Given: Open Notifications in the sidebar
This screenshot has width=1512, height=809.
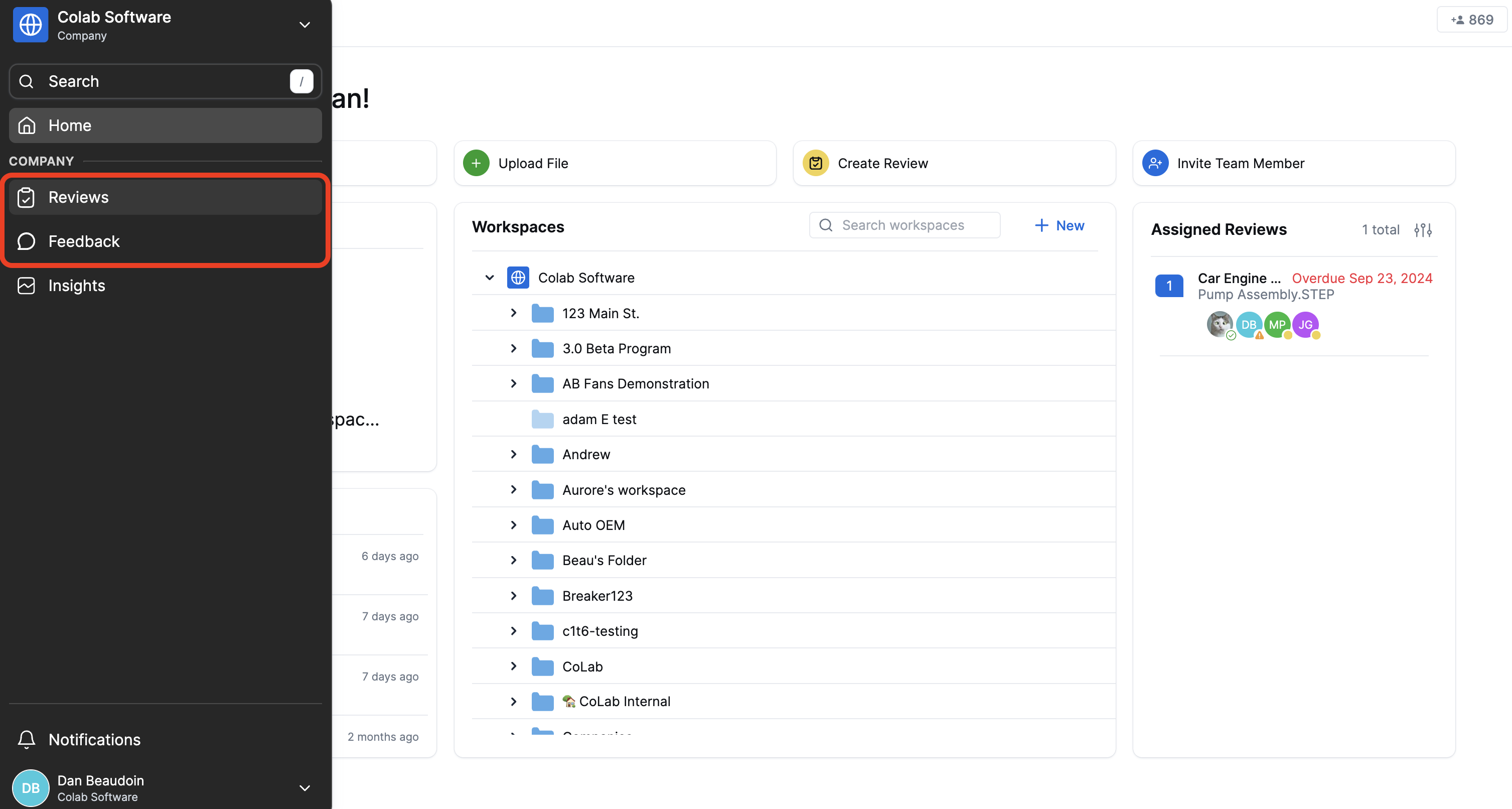Looking at the screenshot, I should (166, 739).
